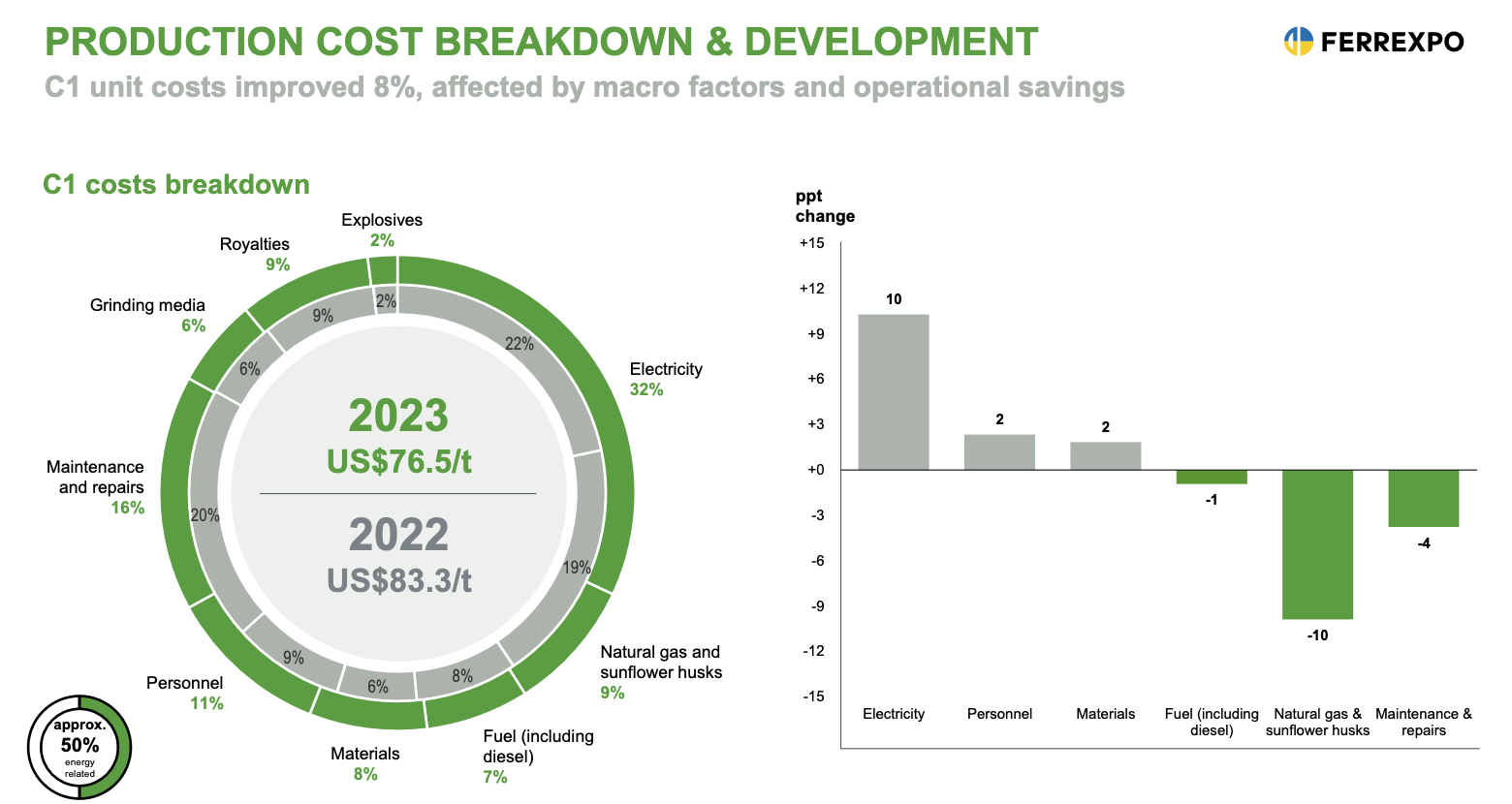Click the Maintenance and repairs 16% donut label
The image size is (1512, 804).
coord(96,487)
